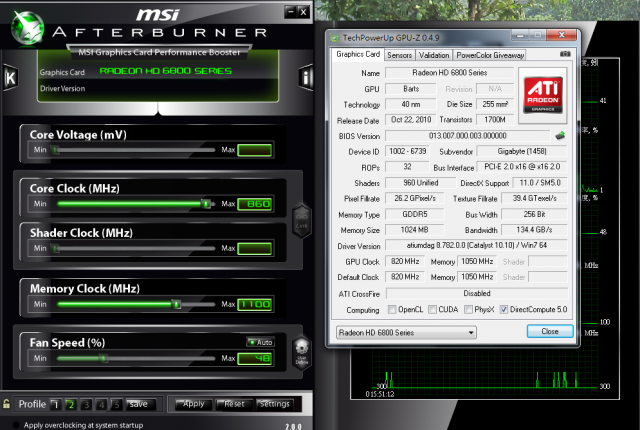Screen dimensions: 640x430
Task: Minimize the MSI Afterburner window
Action: pyautogui.click(x=290, y=12)
